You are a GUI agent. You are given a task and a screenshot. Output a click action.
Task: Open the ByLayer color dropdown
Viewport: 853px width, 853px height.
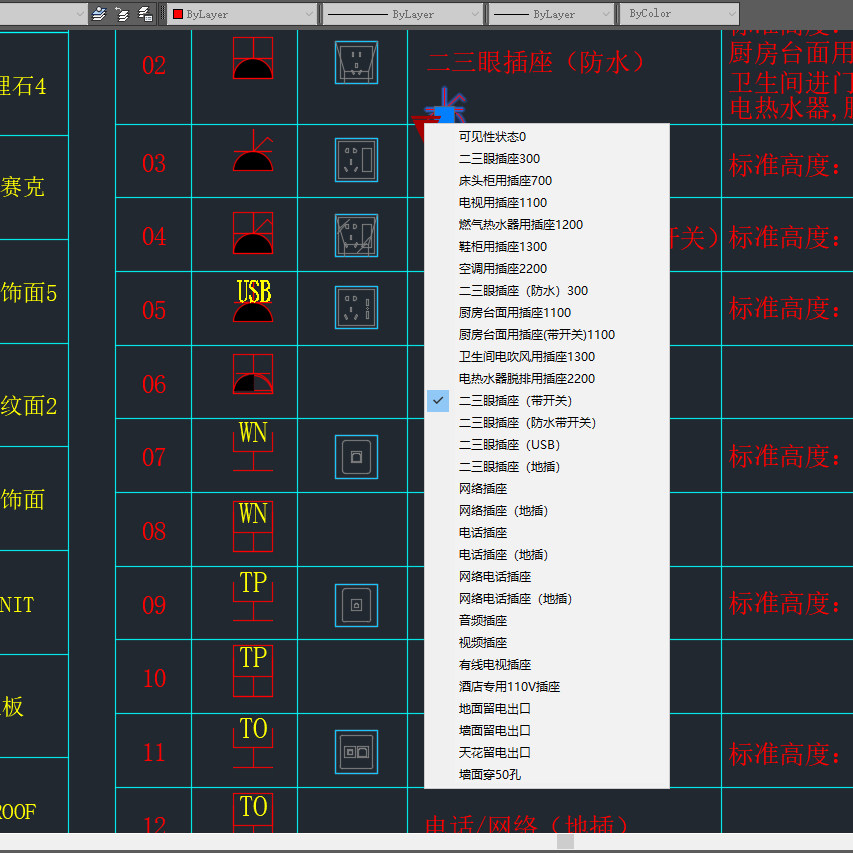click(243, 14)
